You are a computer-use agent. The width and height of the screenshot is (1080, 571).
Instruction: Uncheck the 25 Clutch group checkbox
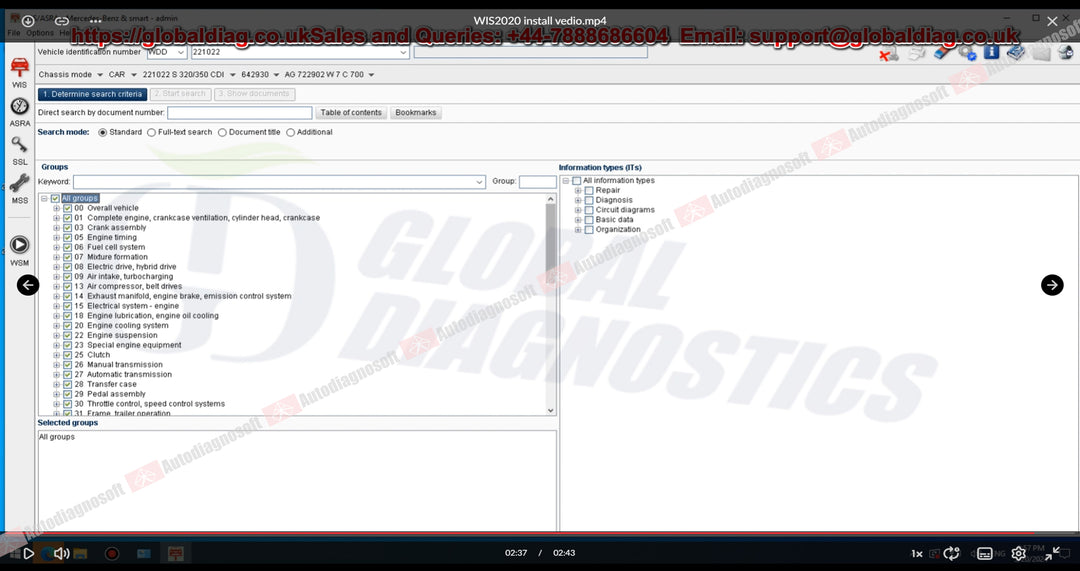click(68, 355)
